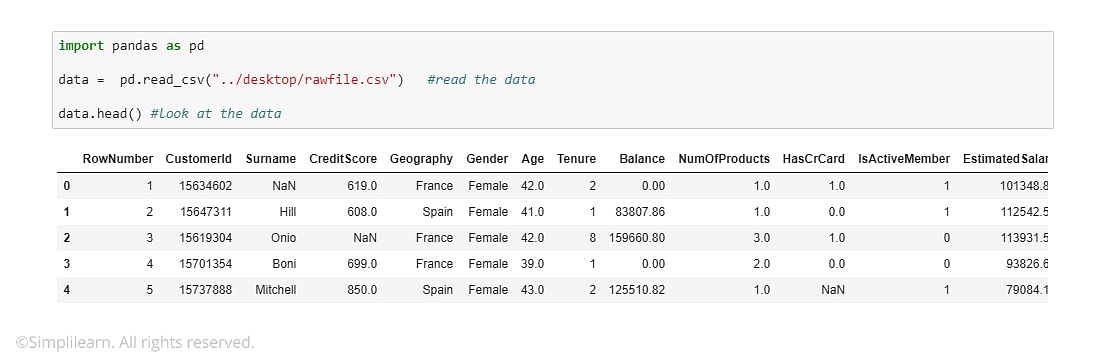Click the '#read the data' comment
The width and height of the screenshot is (1100, 360).
[481, 79]
